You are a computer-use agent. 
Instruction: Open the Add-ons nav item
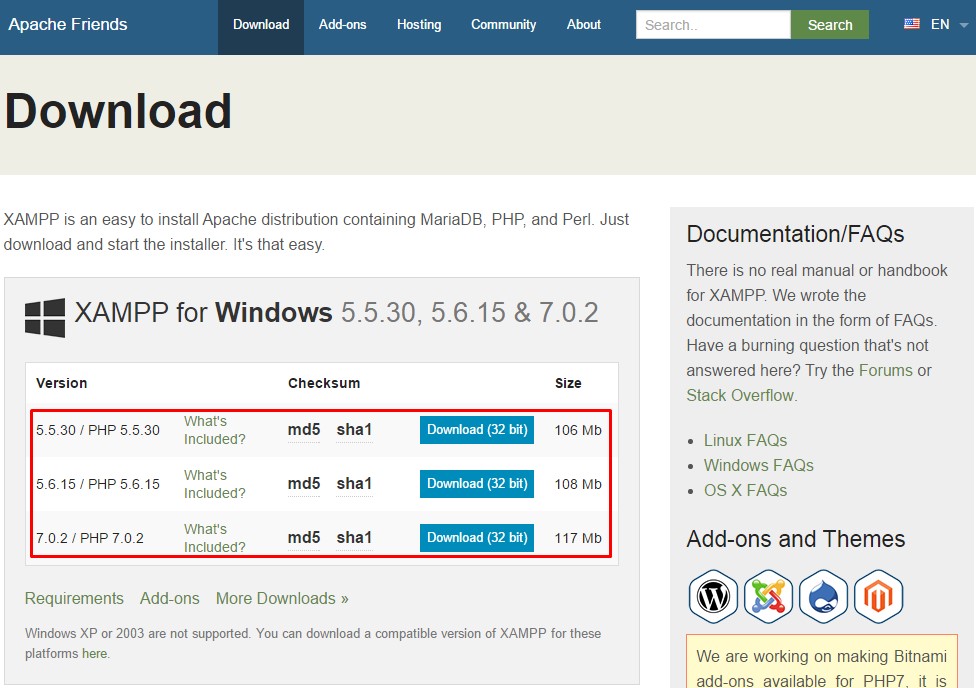click(342, 25)
